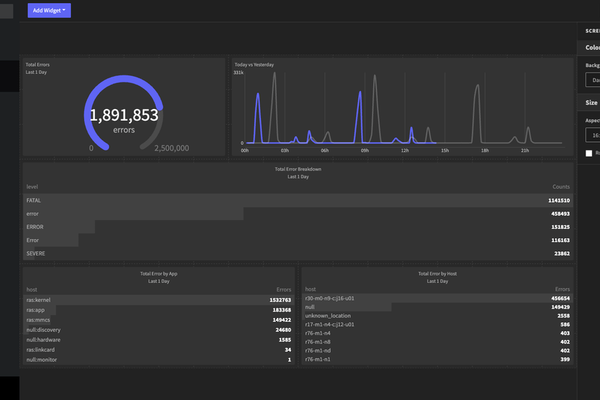Click the 12h x-axis label on chart

click(405, 150)
